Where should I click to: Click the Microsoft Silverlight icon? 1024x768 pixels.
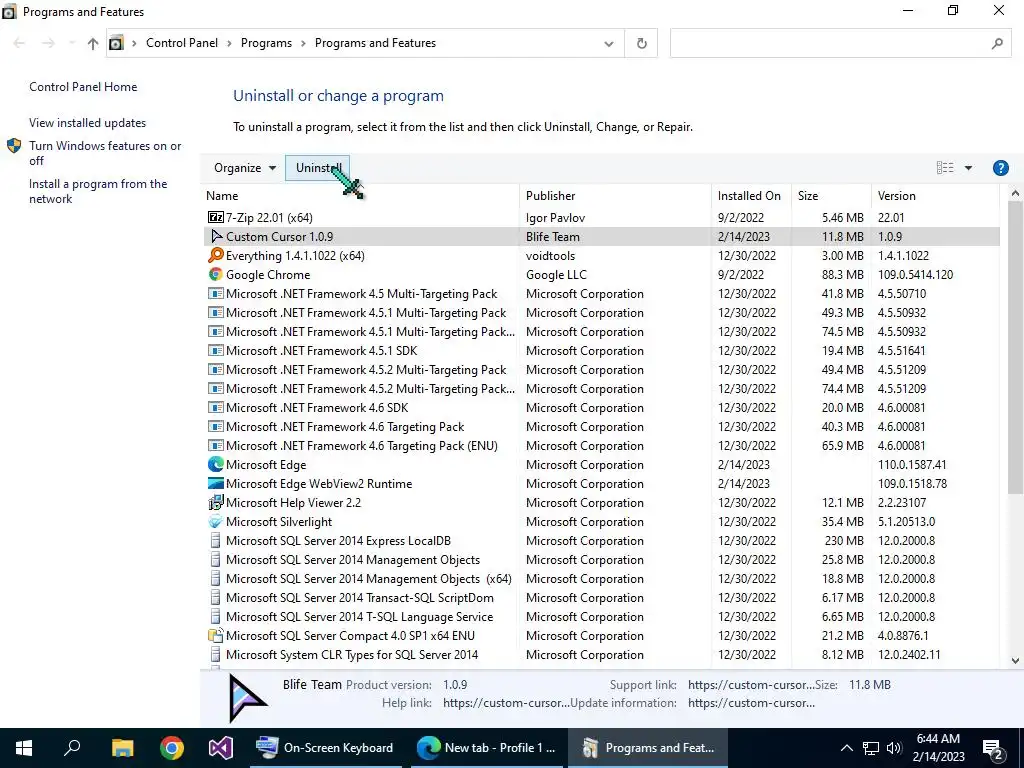[x=216, y=521]
